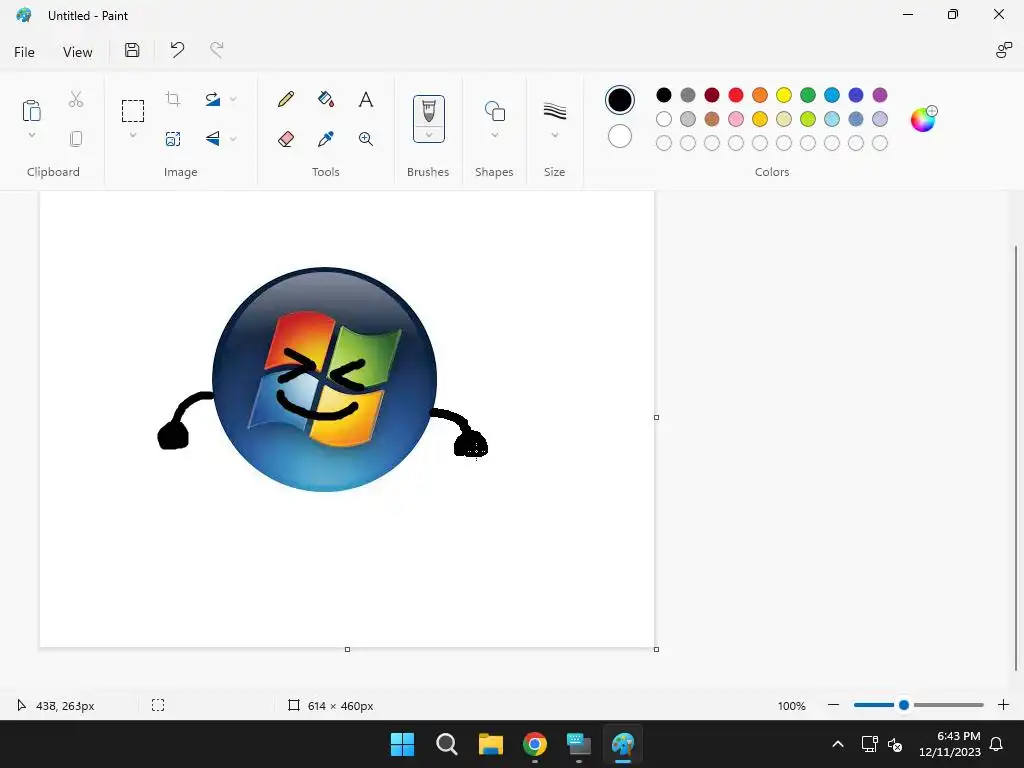Open the Edit colors rainbow wheel

(x=923, y=119)
